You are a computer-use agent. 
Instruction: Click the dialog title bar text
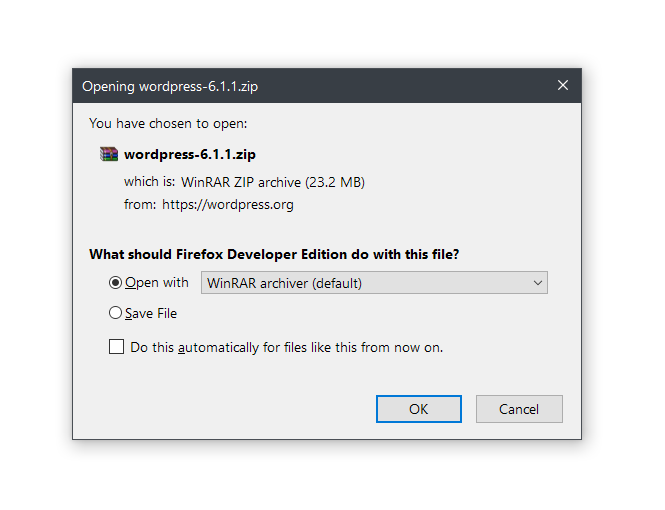click(170, 86)
